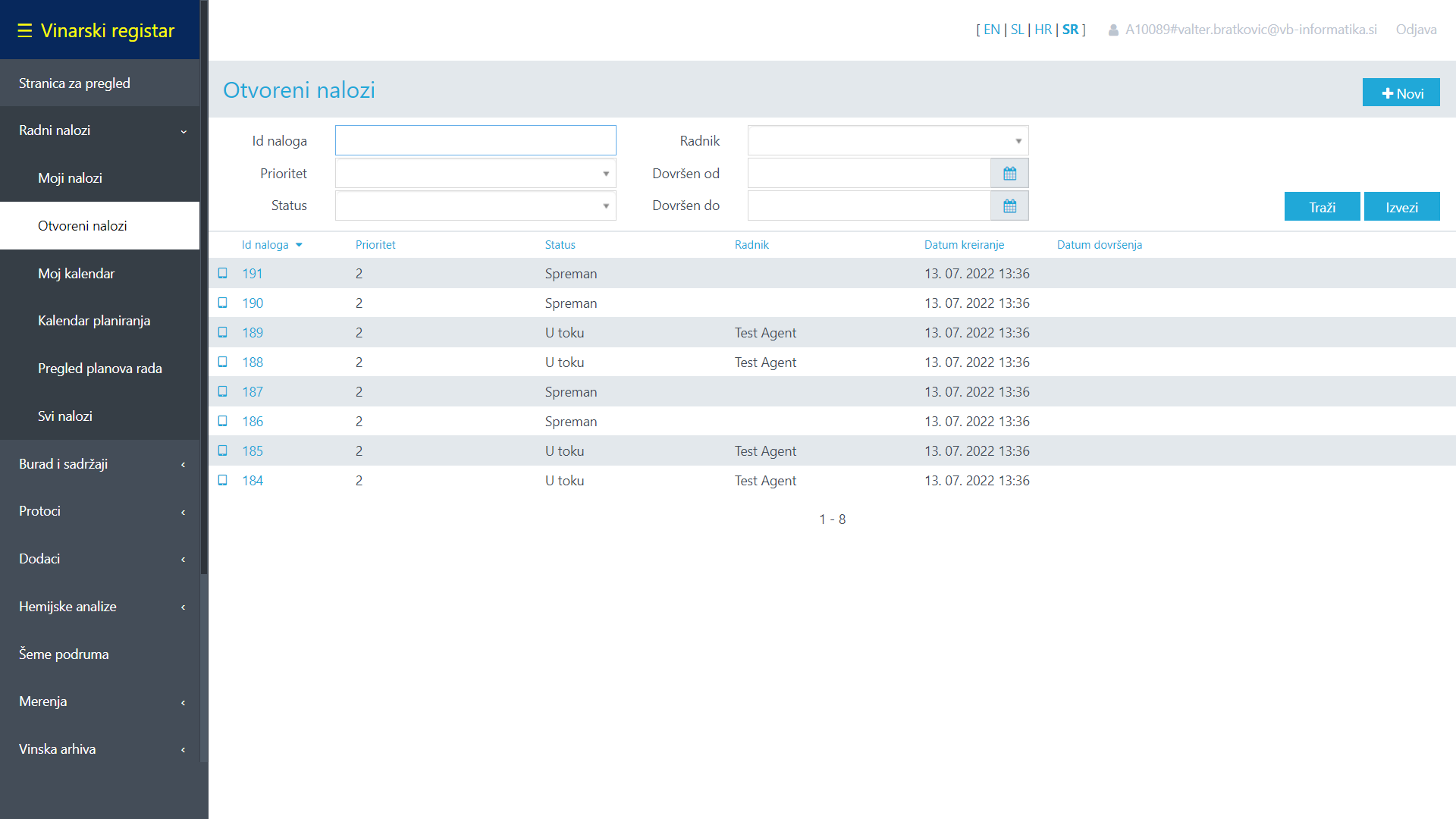Sort by Datum kreiranje column header
Image resolution: width=1456 pixels, height=819 pixels.
[964, 245]
